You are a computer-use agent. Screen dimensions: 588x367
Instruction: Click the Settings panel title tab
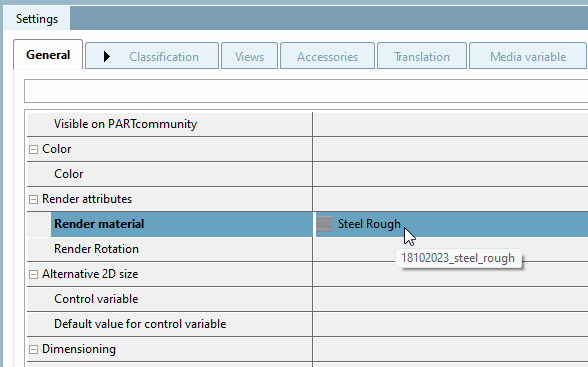(x=37, y=18)
